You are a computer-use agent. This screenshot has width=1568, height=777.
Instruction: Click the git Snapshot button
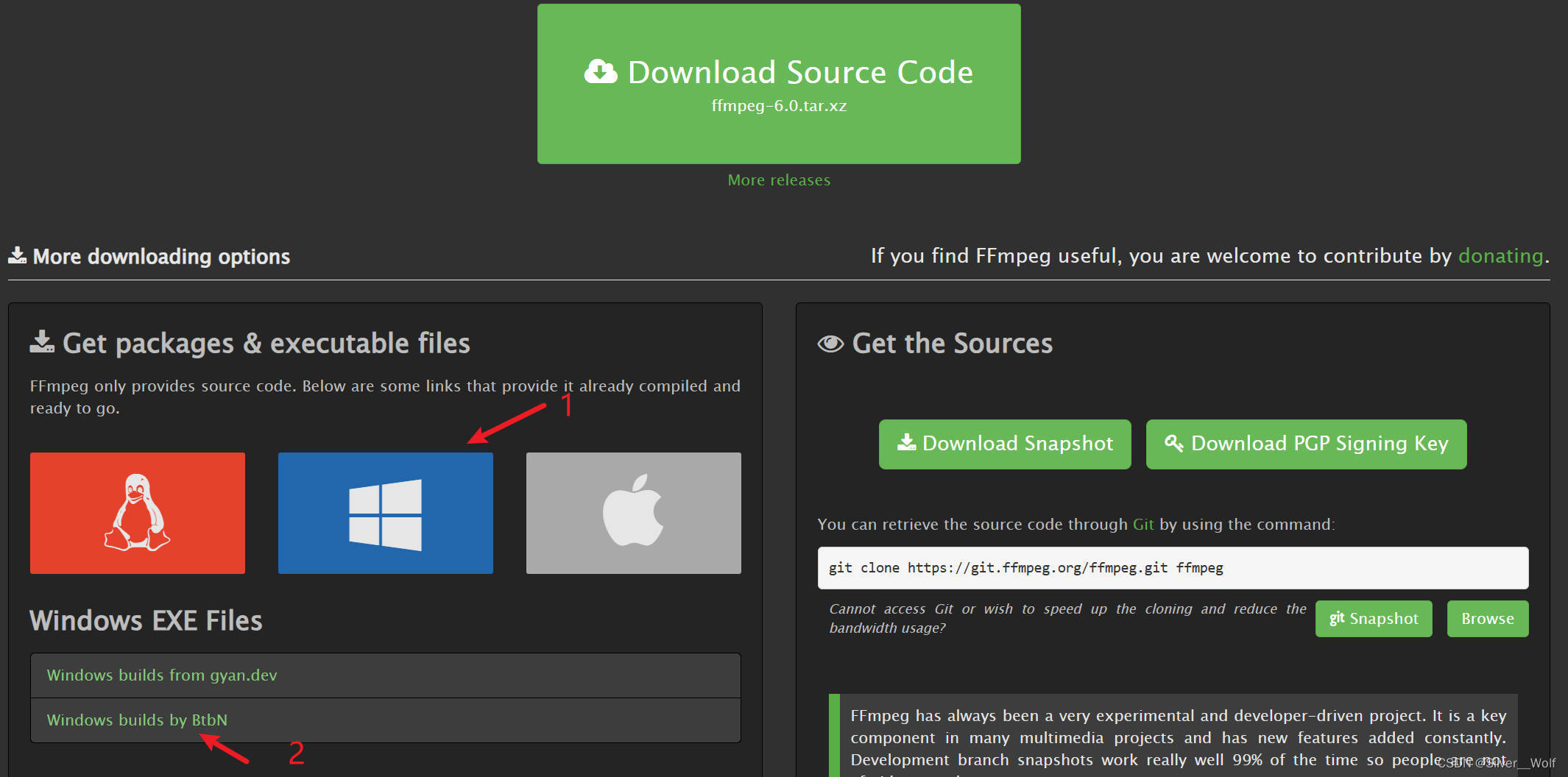(1374, 619)
